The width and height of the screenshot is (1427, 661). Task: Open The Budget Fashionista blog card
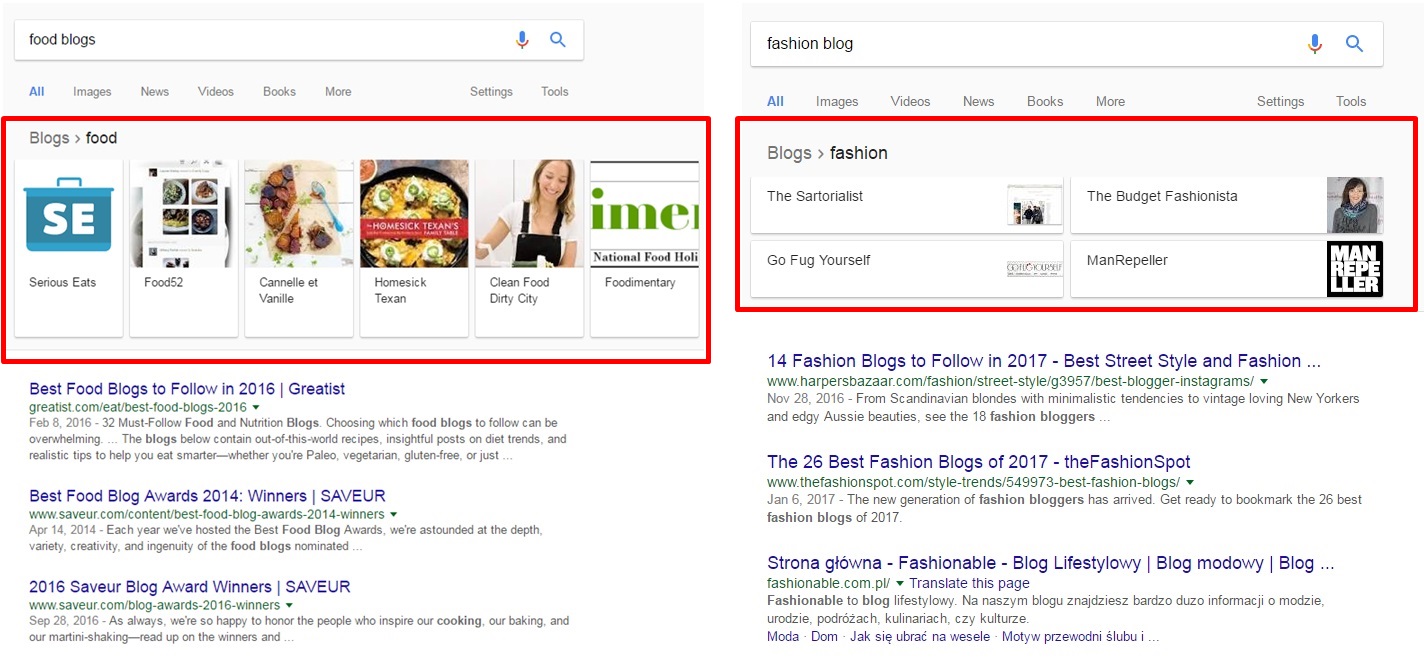click(x=1227, y=205)
